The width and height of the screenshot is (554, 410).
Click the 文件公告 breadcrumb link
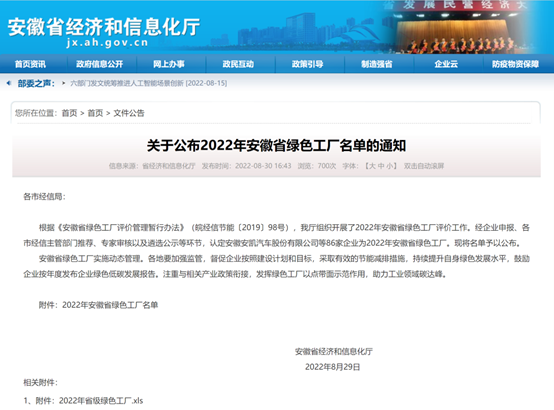129,113
